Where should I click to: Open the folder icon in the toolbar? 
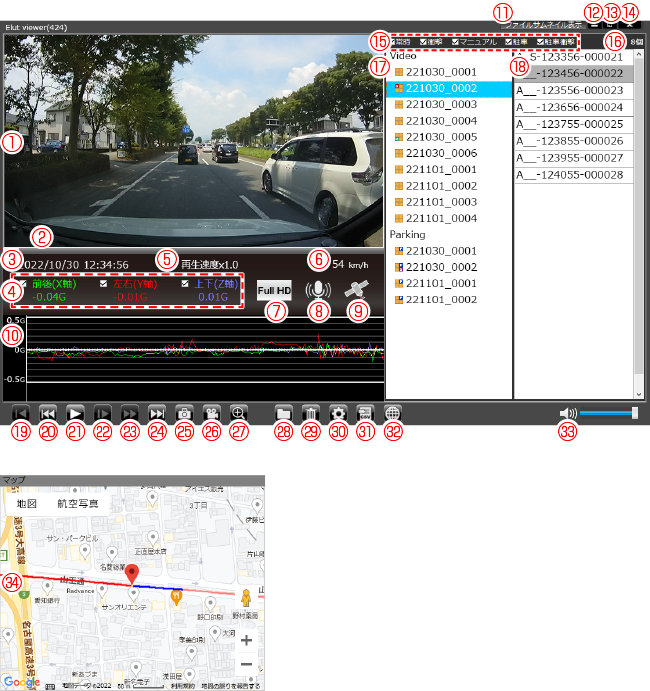(x=284, y=413)
